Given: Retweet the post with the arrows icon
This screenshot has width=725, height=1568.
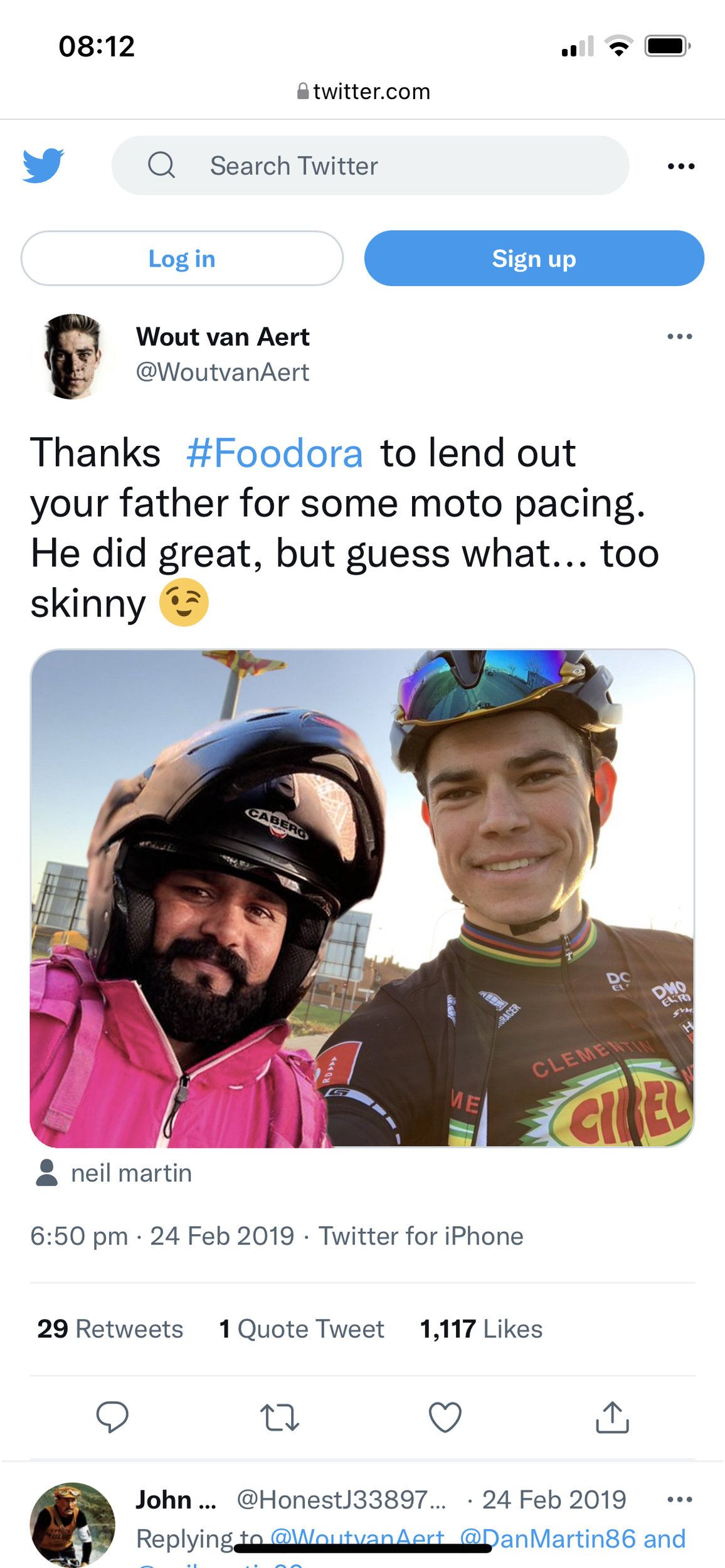Looking at the screenshot, I should 280,1417.
